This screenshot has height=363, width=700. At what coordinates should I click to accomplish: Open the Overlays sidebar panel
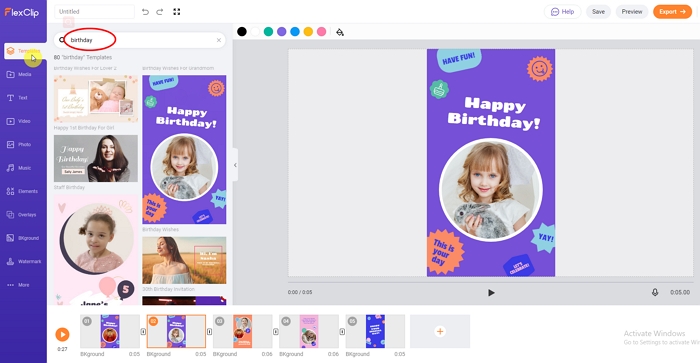point(21,215)
